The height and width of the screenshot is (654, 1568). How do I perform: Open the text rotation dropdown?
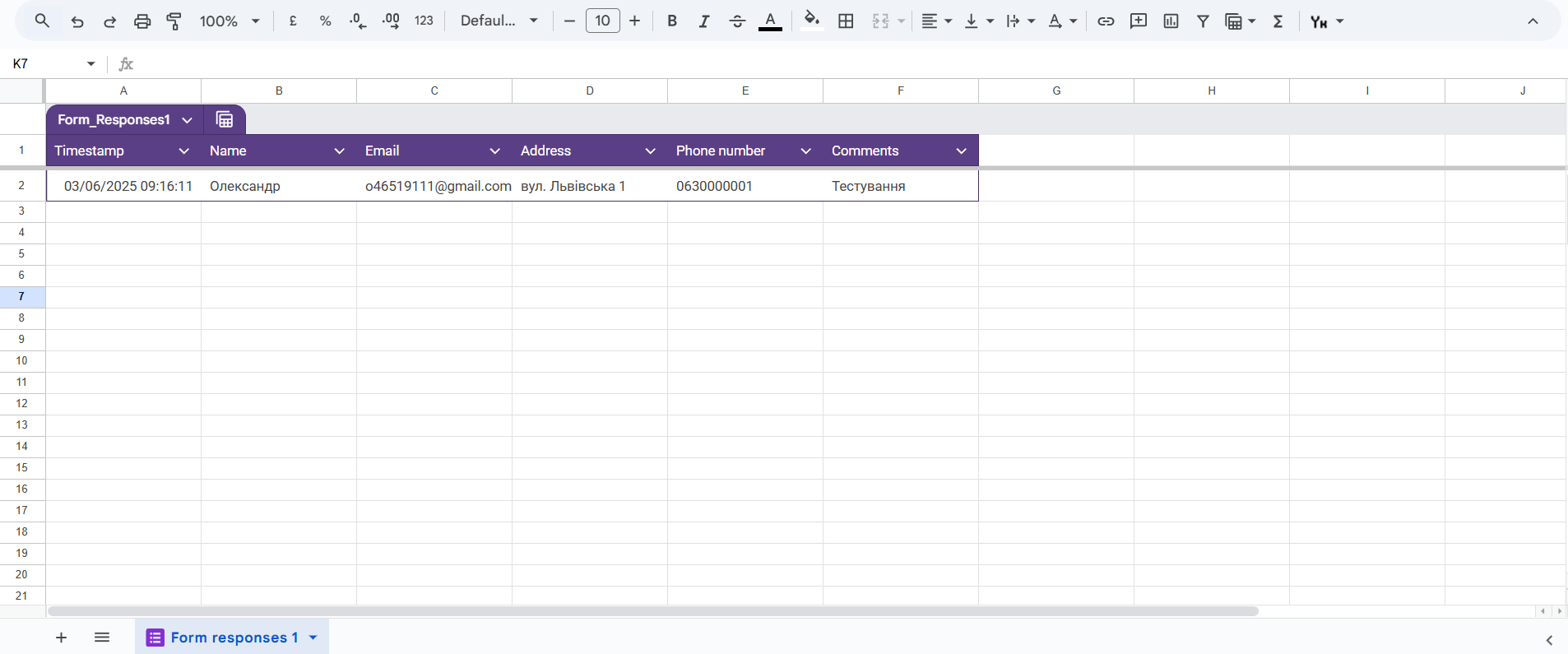point(1063,21)
